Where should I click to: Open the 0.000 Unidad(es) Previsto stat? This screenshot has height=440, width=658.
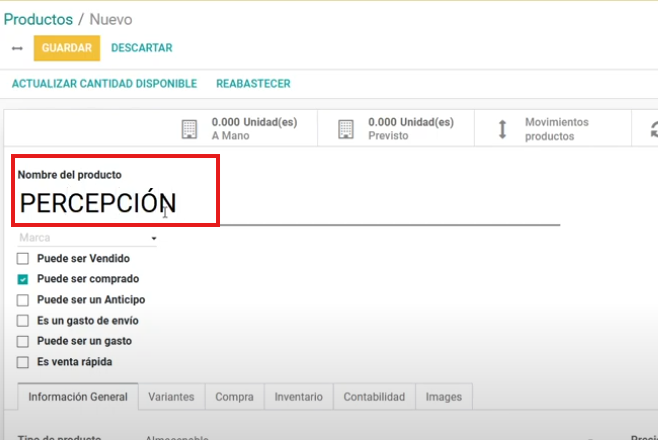coord(396,128)
